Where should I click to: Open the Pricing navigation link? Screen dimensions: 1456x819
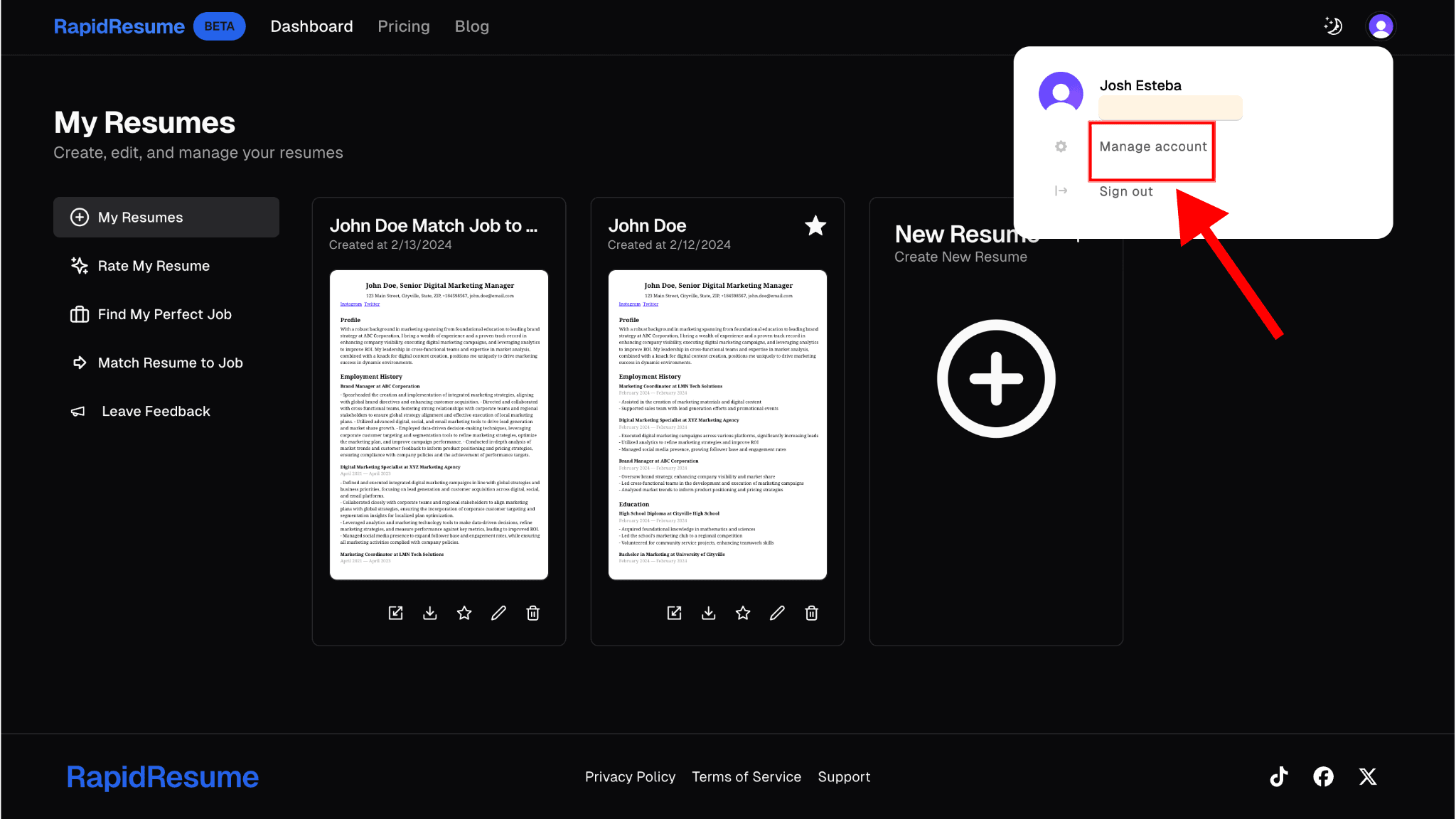(x=403, y=26)
